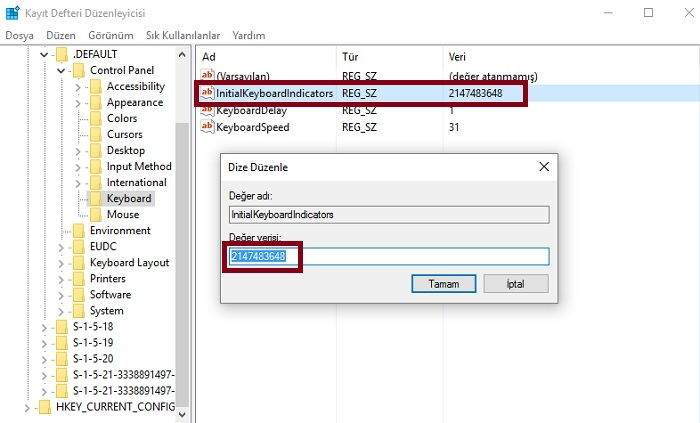Close the Dize Düzenle dialog
The height and width of the screenshot is (423, 700).
tap(543, 167)
